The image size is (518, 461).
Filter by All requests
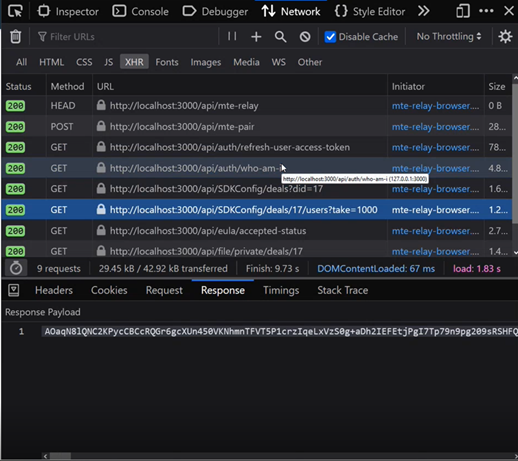tap(21, 62)
